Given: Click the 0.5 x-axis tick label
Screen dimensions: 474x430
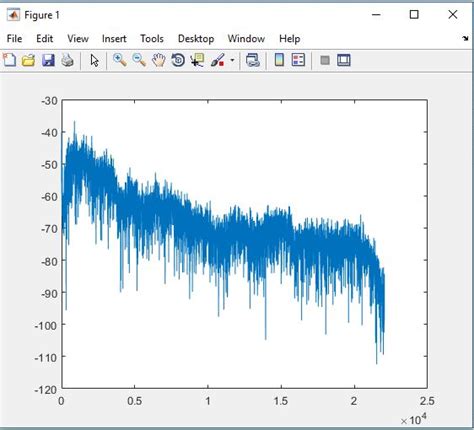Looking at the screenshot, I should (134, 401).
